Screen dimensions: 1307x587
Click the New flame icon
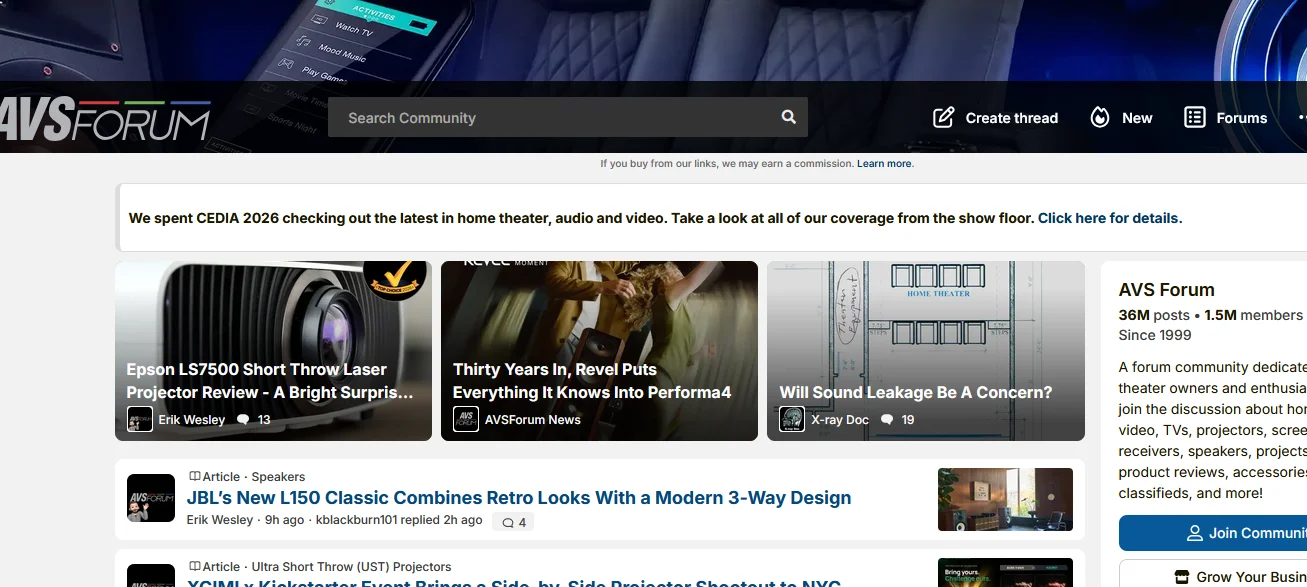(x=1100, y=118)
